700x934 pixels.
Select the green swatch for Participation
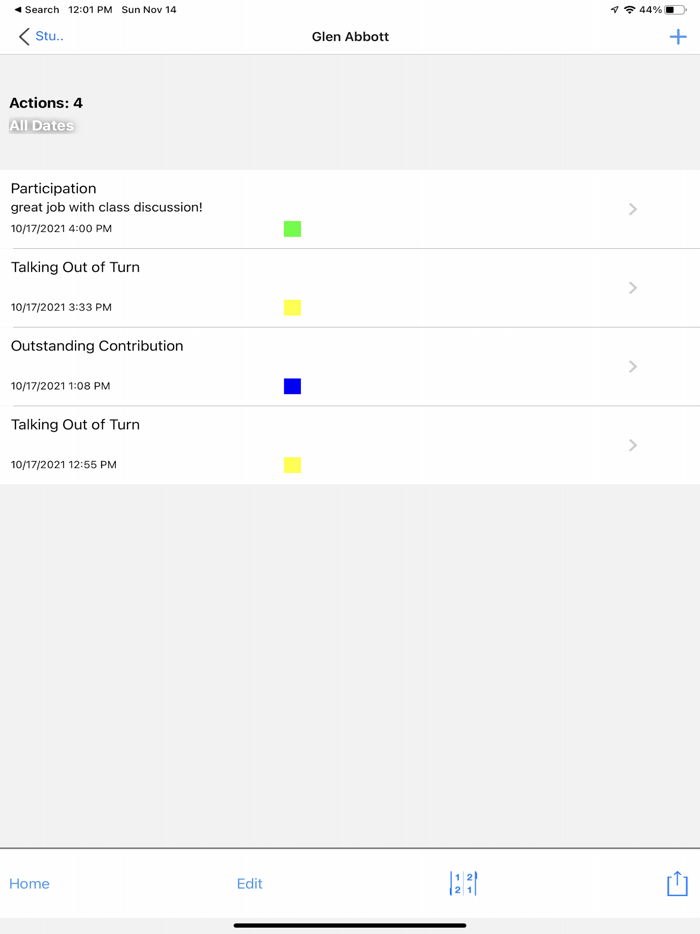(292, 229)
